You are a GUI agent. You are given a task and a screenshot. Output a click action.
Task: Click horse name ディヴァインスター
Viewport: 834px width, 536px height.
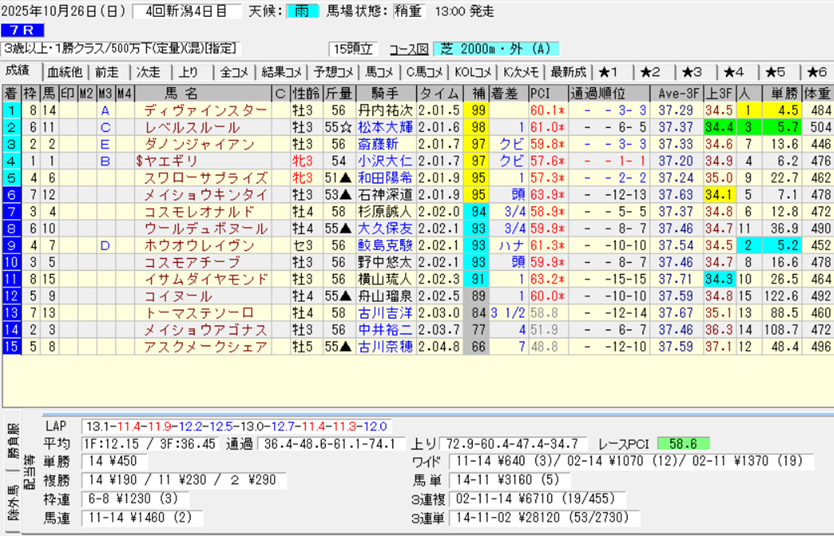tap(204, 110)
